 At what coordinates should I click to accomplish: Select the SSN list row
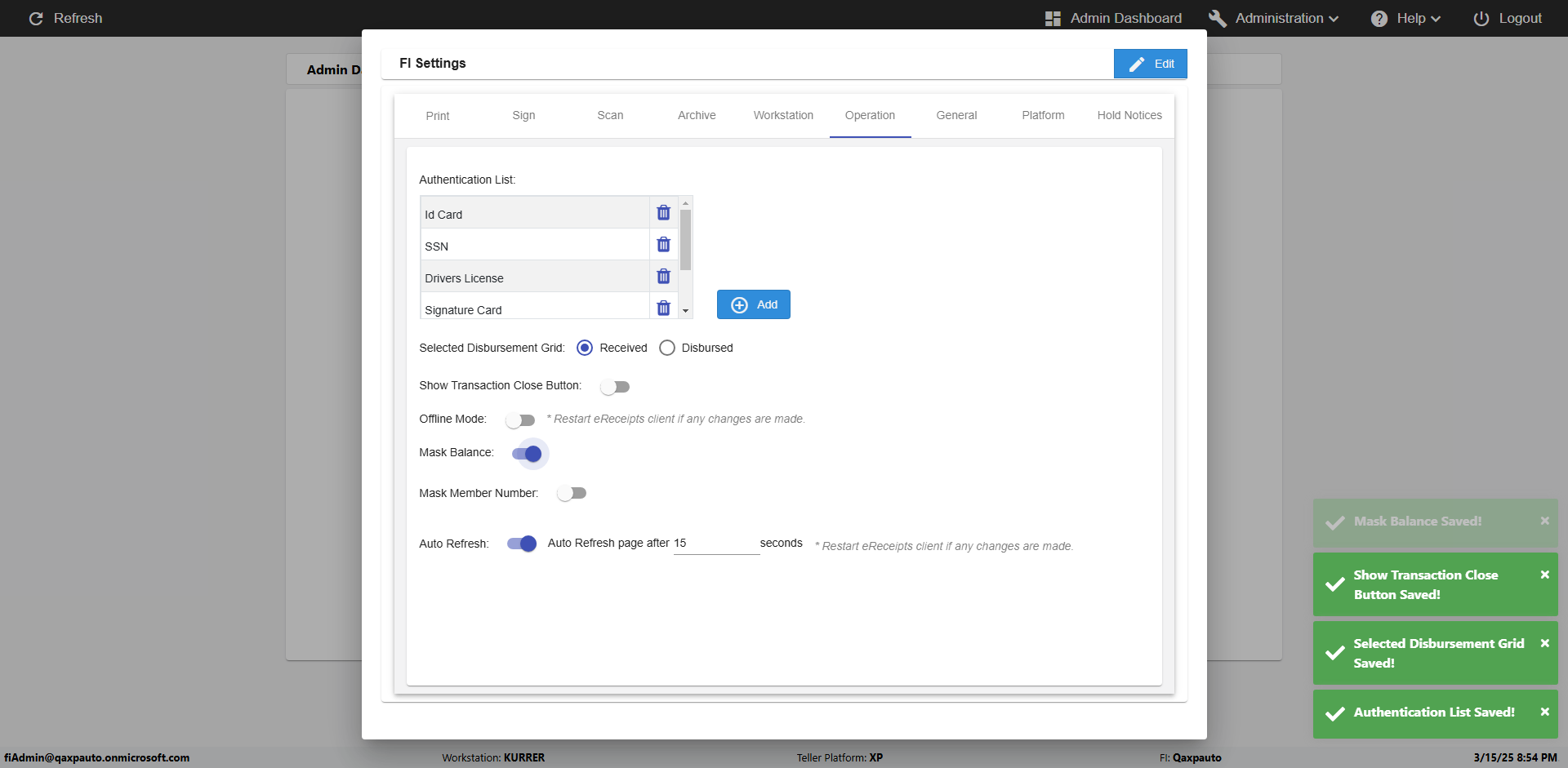[x=535, y=245]
